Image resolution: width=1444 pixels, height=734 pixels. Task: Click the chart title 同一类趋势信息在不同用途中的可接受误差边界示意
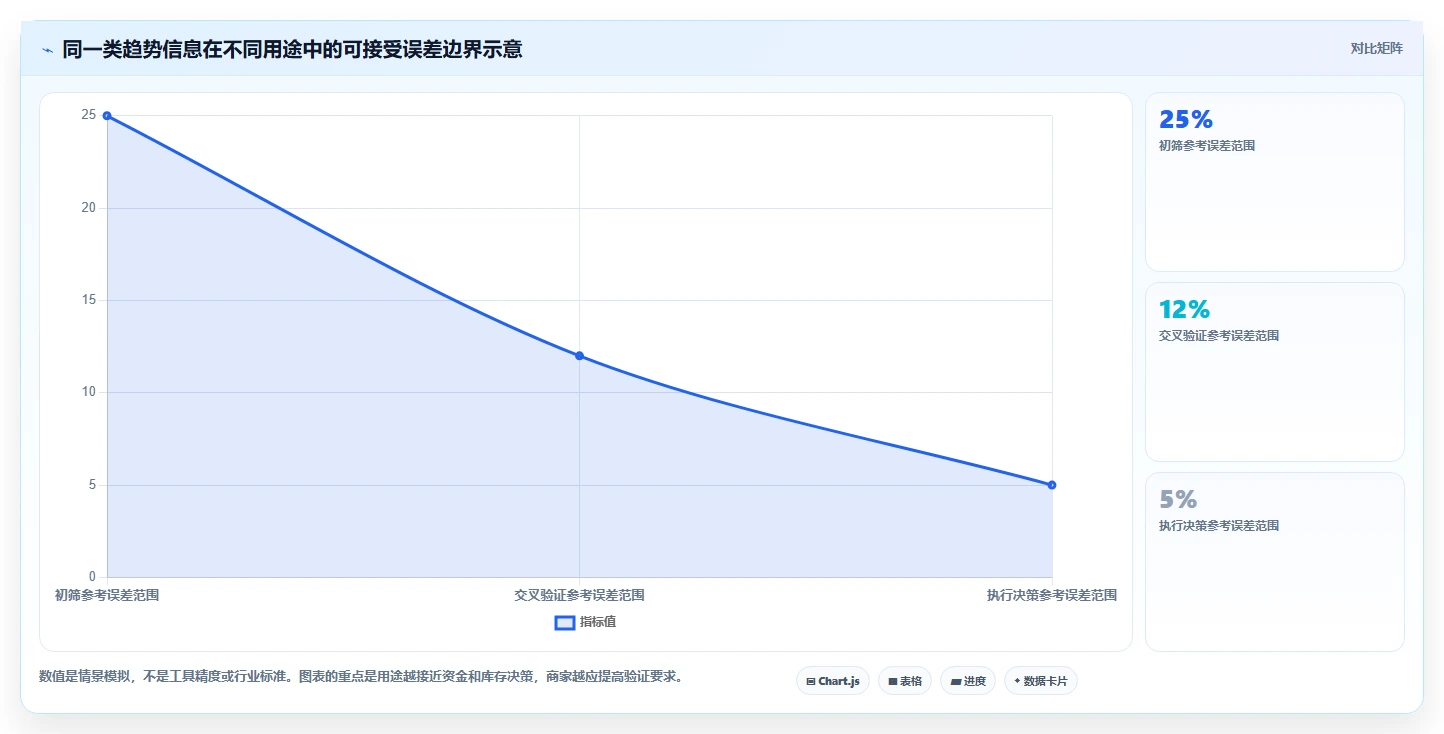[292, 49]
